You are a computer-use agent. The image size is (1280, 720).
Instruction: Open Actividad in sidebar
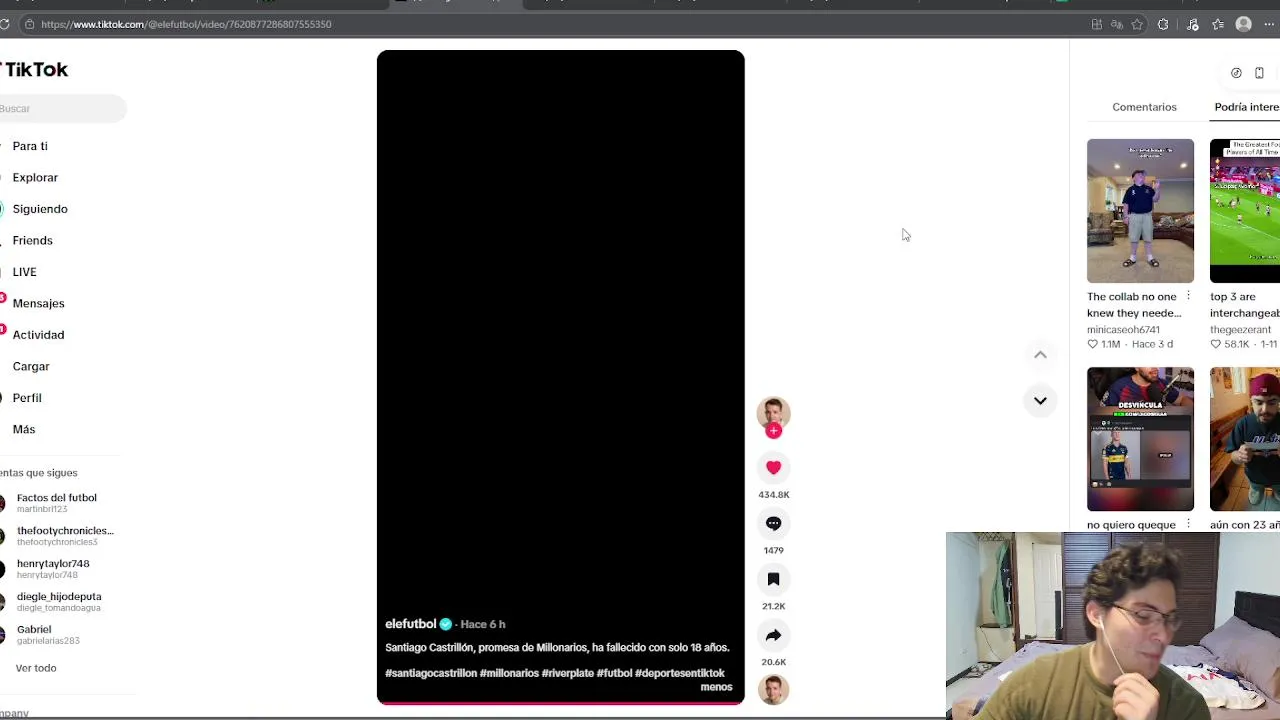38,335
